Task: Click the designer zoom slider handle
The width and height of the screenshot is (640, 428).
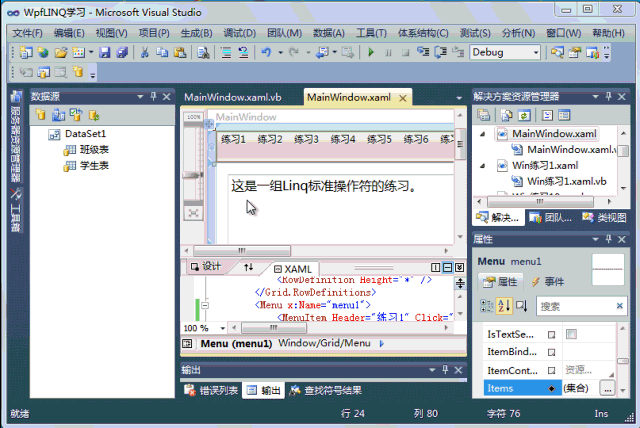Action: click(193, 175)
